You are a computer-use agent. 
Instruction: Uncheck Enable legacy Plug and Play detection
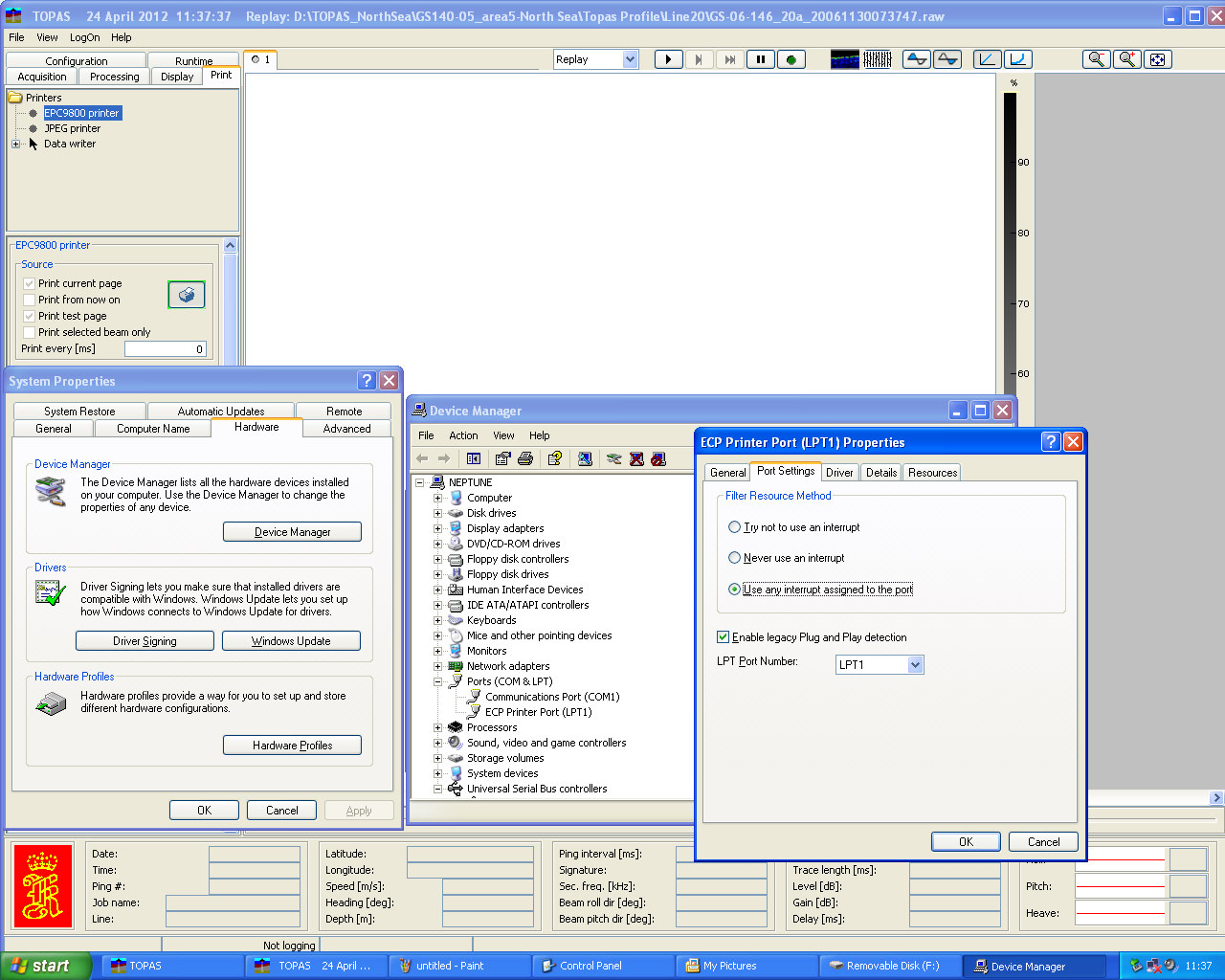coord(724,637)
